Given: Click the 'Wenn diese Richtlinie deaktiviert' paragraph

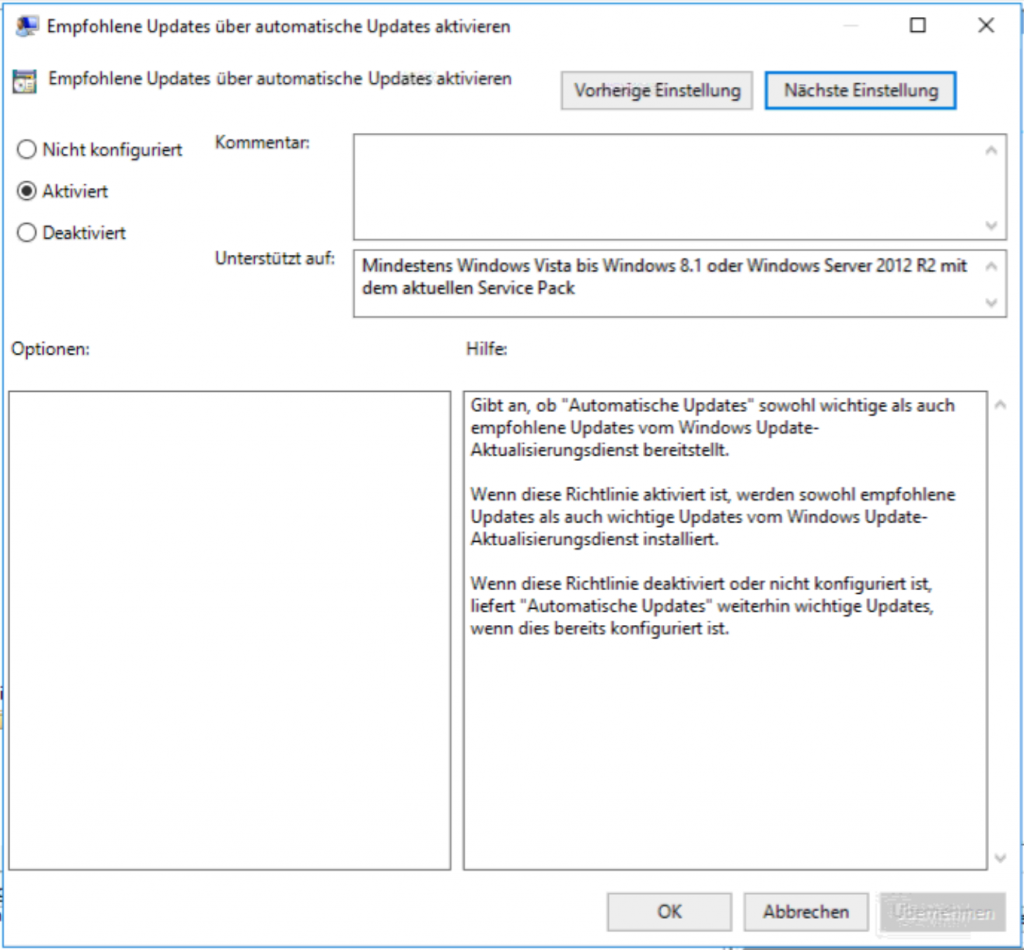Looking at the screenshot, I should point(702,606).
